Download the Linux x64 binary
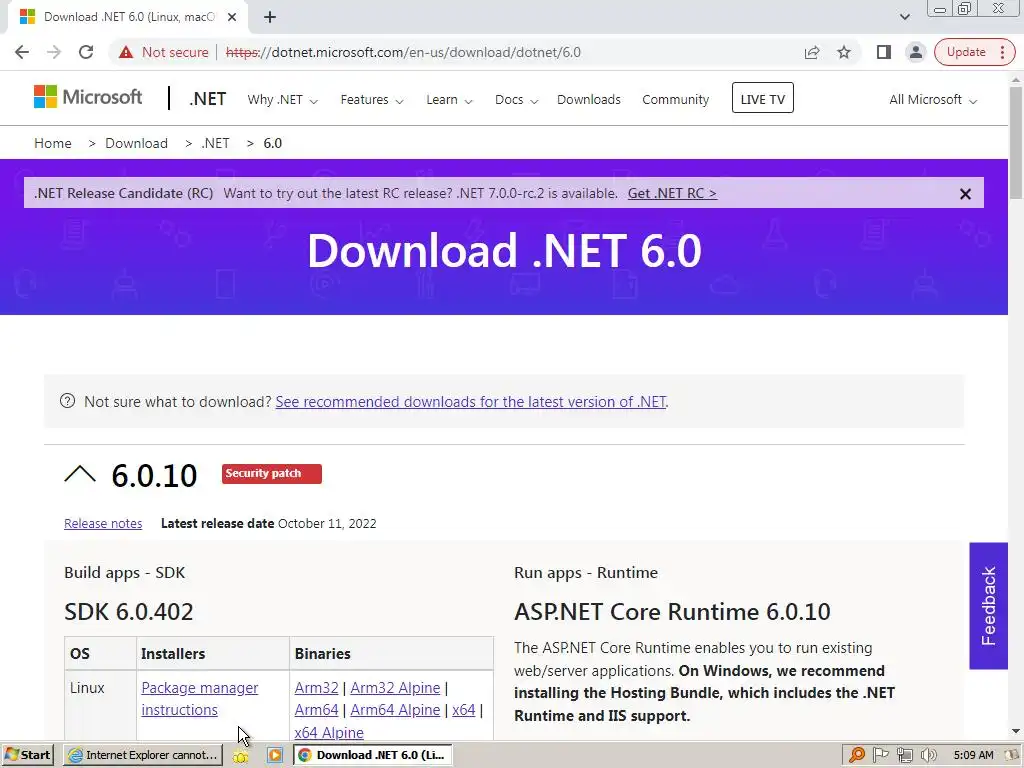This screenshot has width=1024, height=768. coord(464,709)
